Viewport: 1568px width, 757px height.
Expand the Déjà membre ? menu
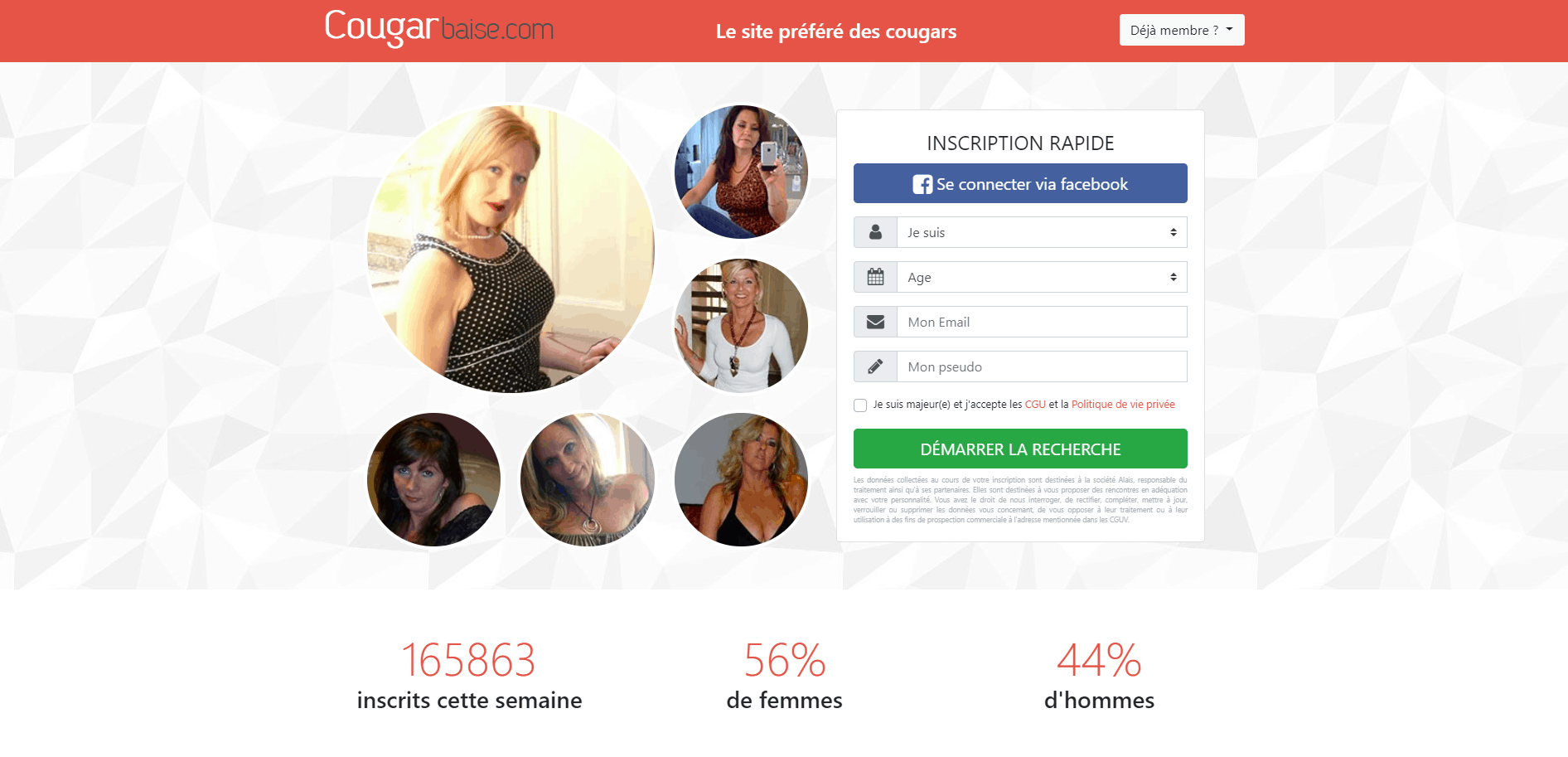tap(1182, 30)
